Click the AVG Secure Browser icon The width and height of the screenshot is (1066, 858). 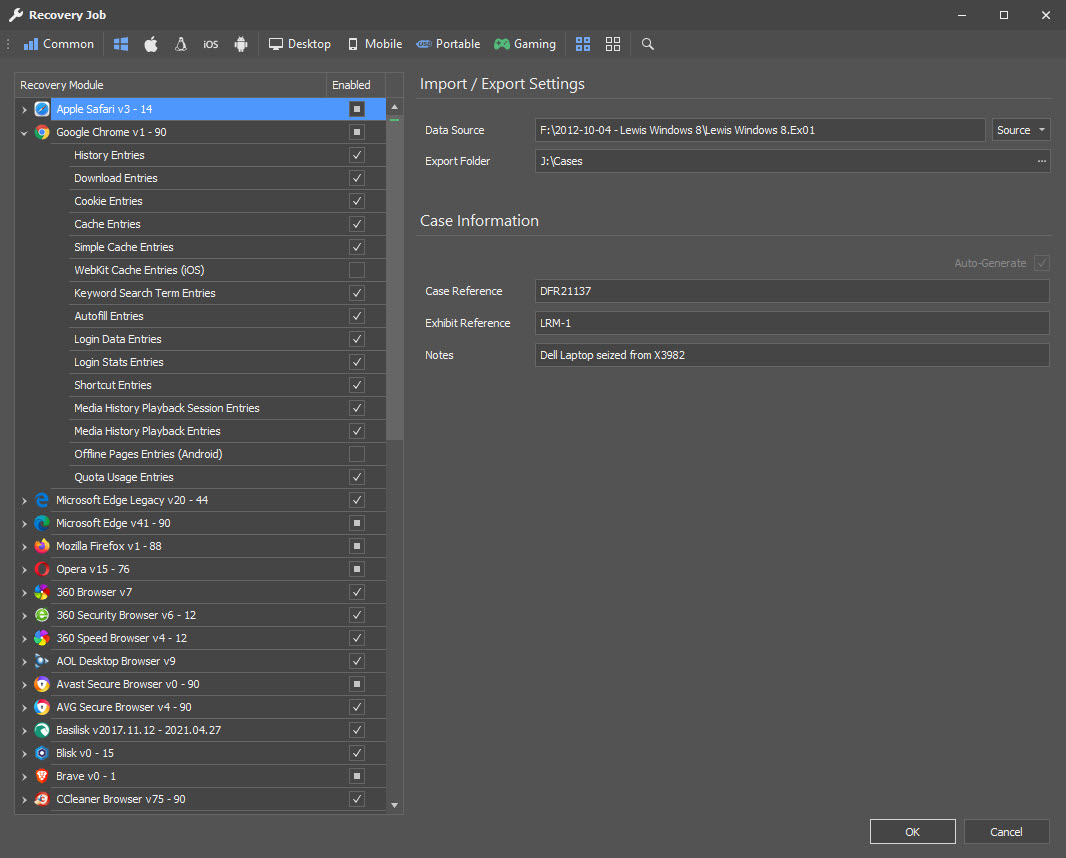(x=42, y=707)
